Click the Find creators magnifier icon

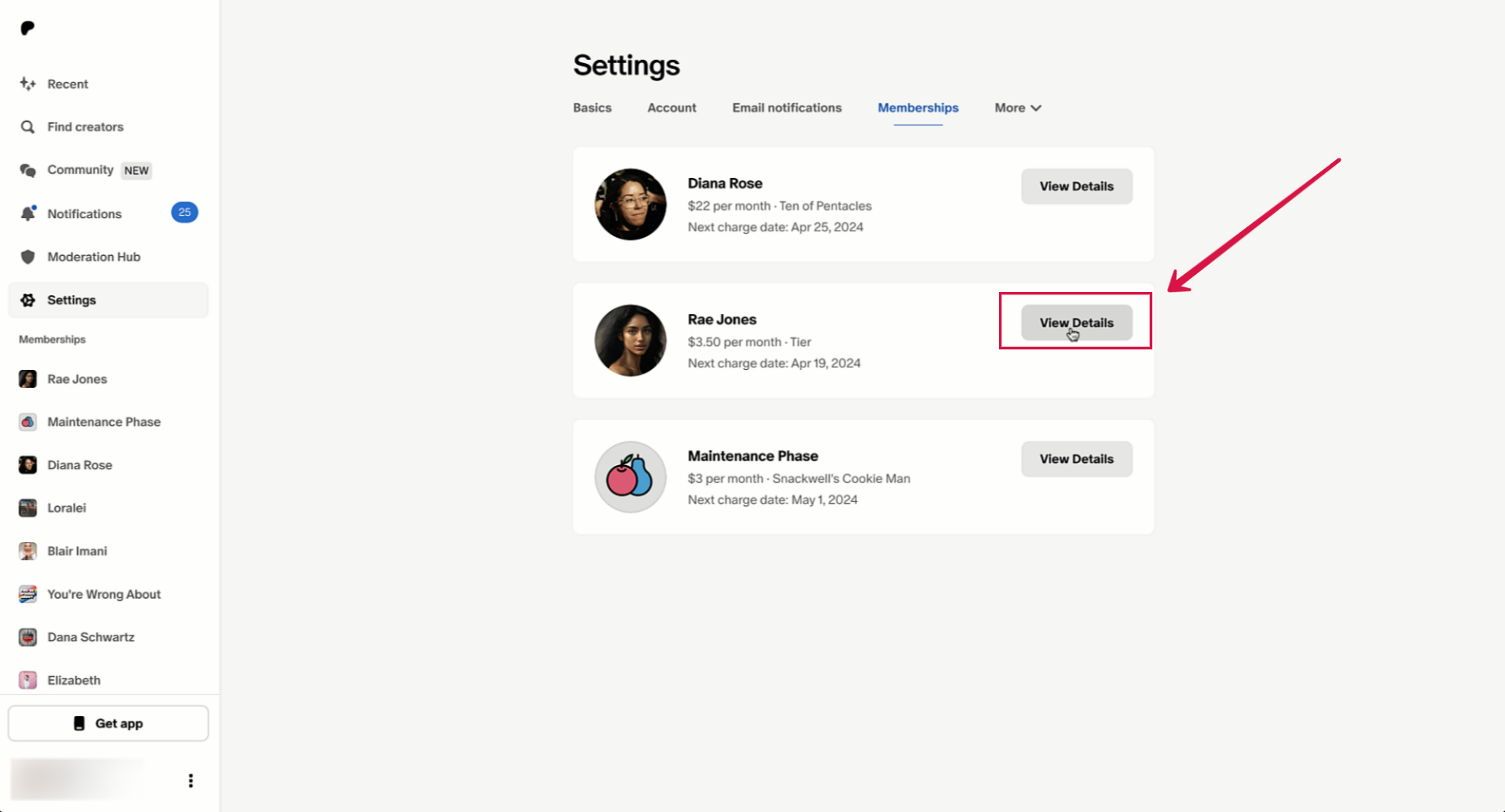tap(28, 127)
